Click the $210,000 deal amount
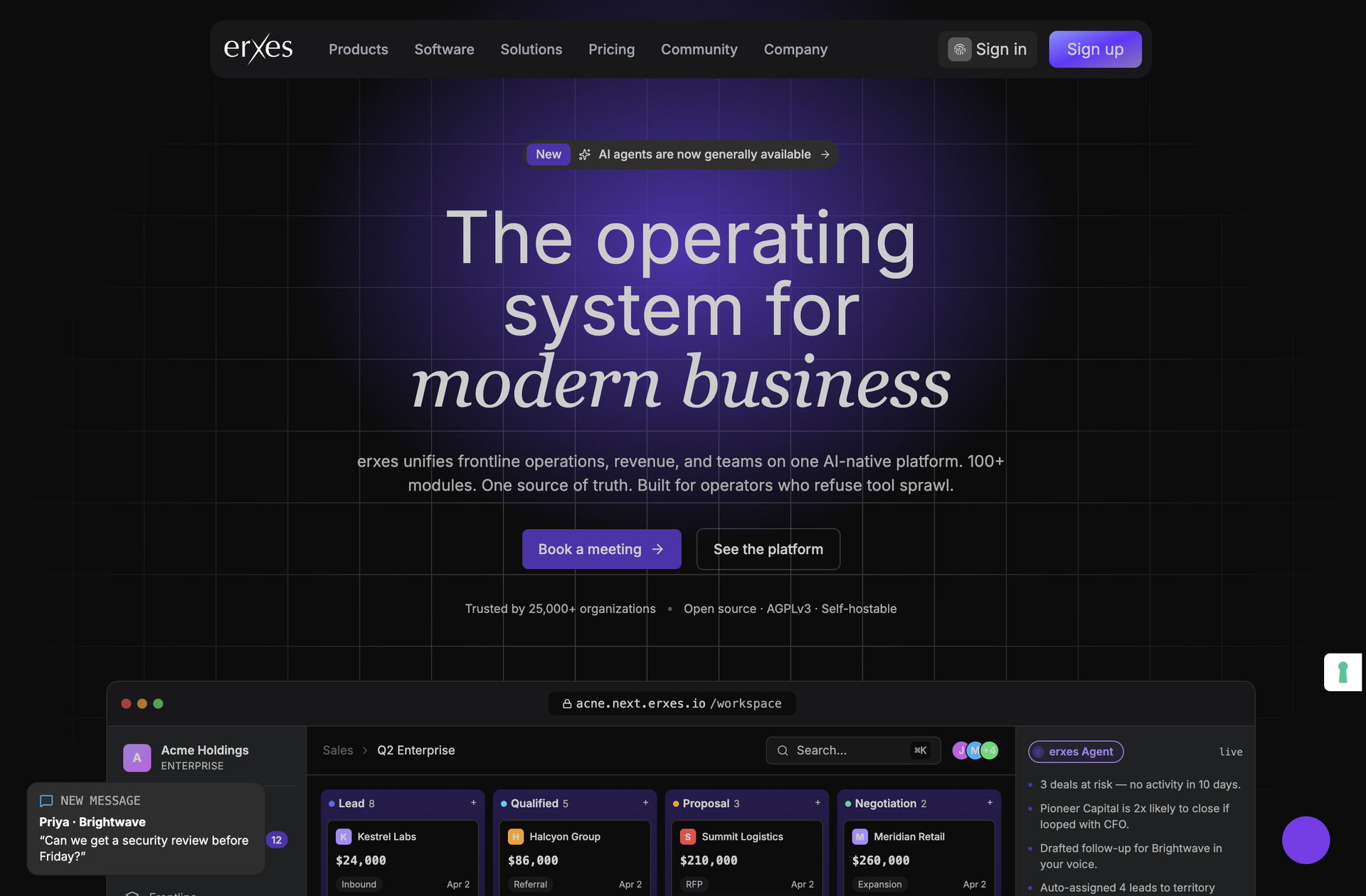The image size is (1366, 896). pos(709,860)
